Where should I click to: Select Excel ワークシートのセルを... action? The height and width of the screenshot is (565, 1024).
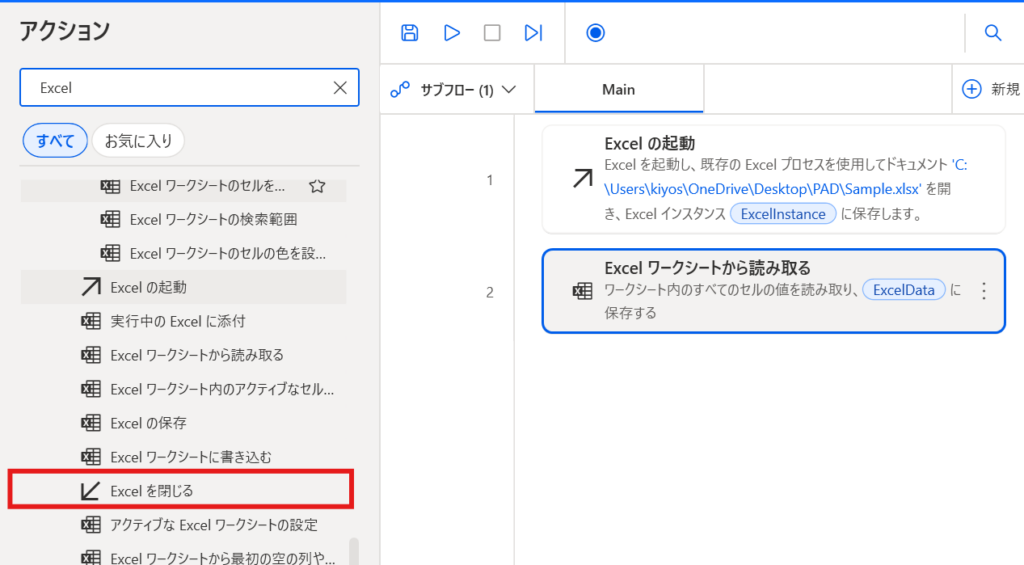click(x=184, y=186)
